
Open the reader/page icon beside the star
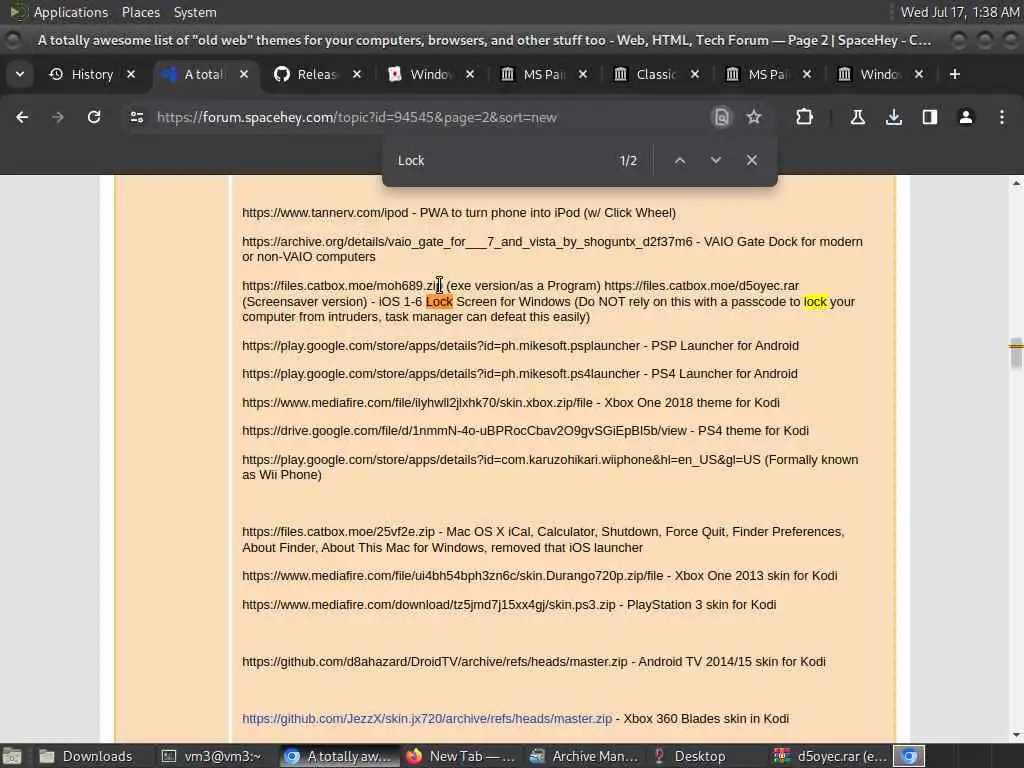[722, 117]
